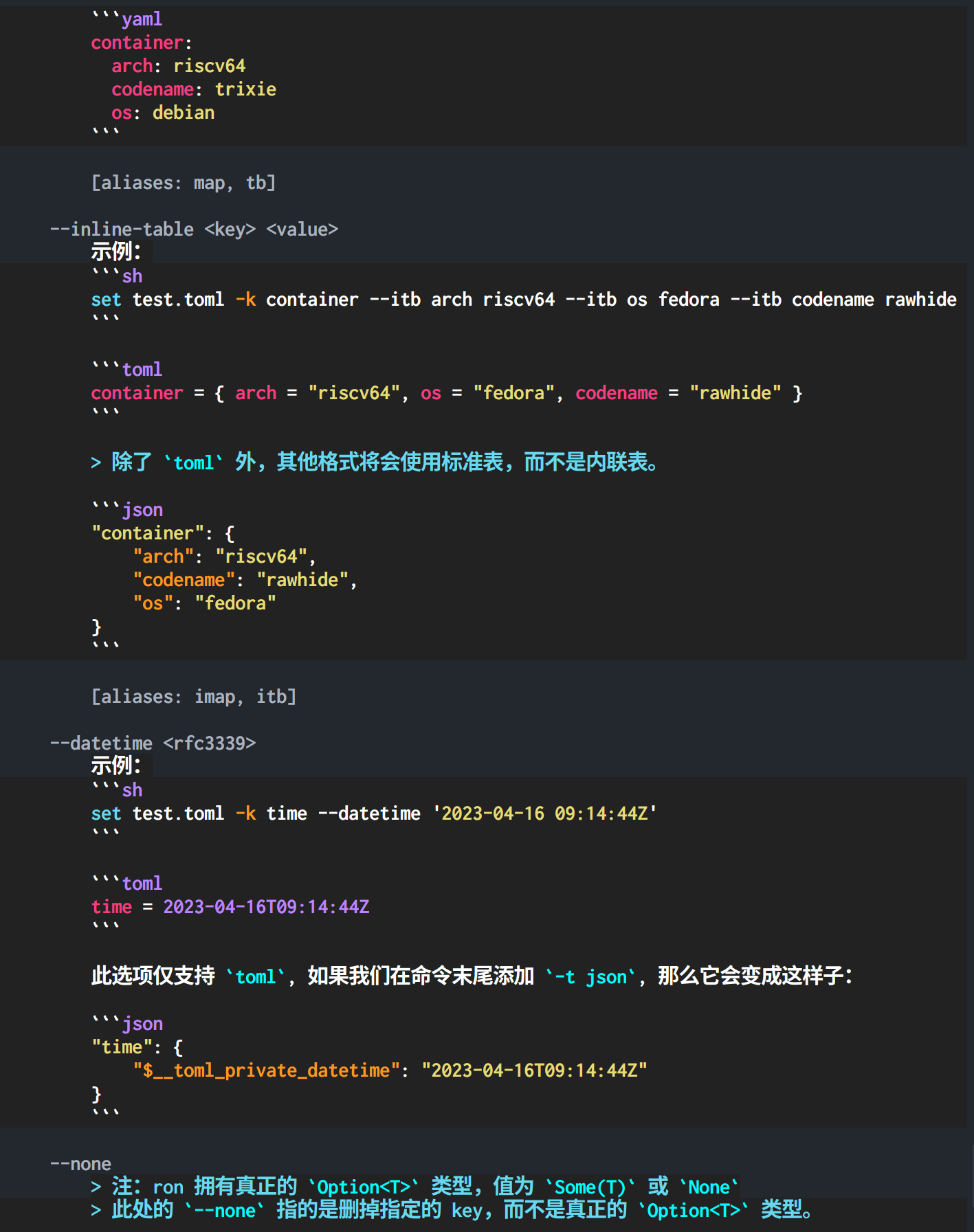Viewport: 974px width, 1232px height.
Task: Click the '"arch": "riscv64",' json line
Action: coord(225,557)
